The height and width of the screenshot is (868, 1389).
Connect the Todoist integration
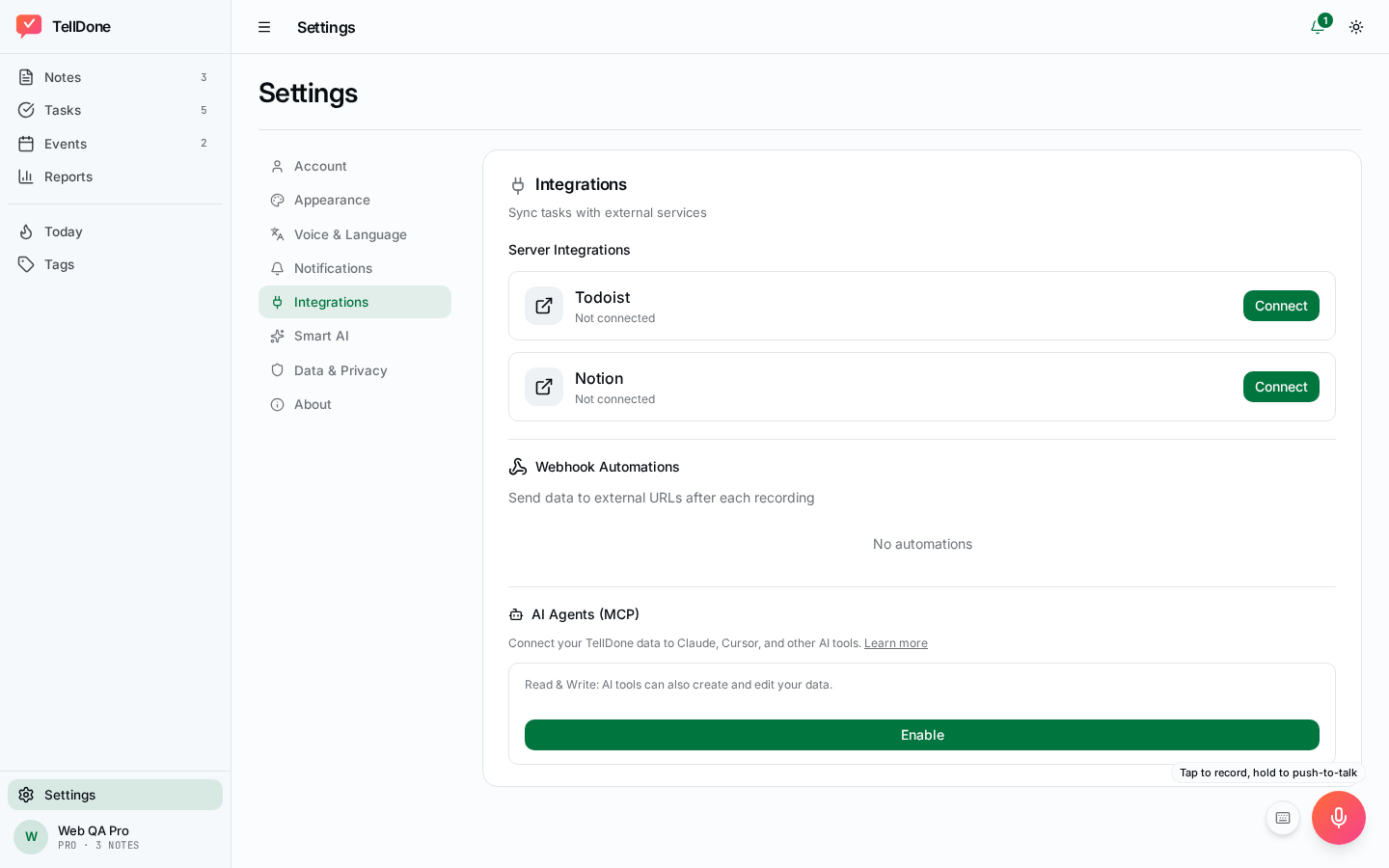pyautogui.click(x=1281, y=306)
